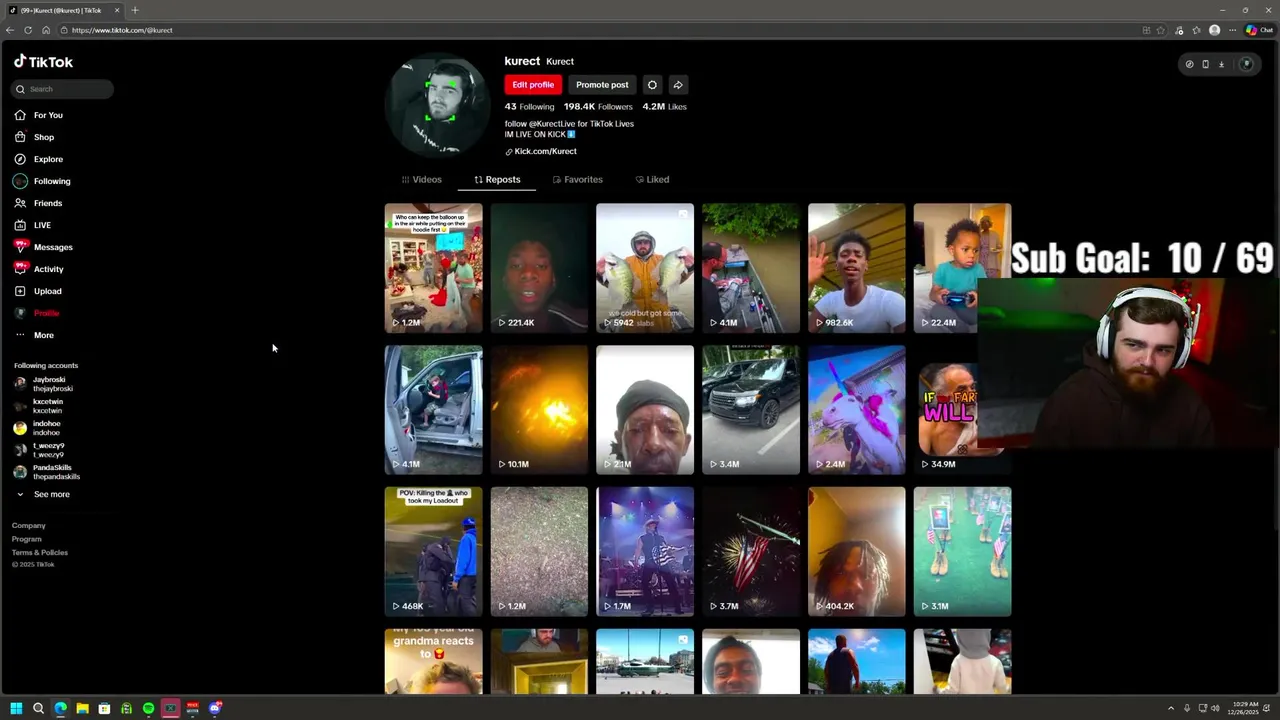
Task: Open File Explorer from the taskbar
Action: (x=82, y=708)
